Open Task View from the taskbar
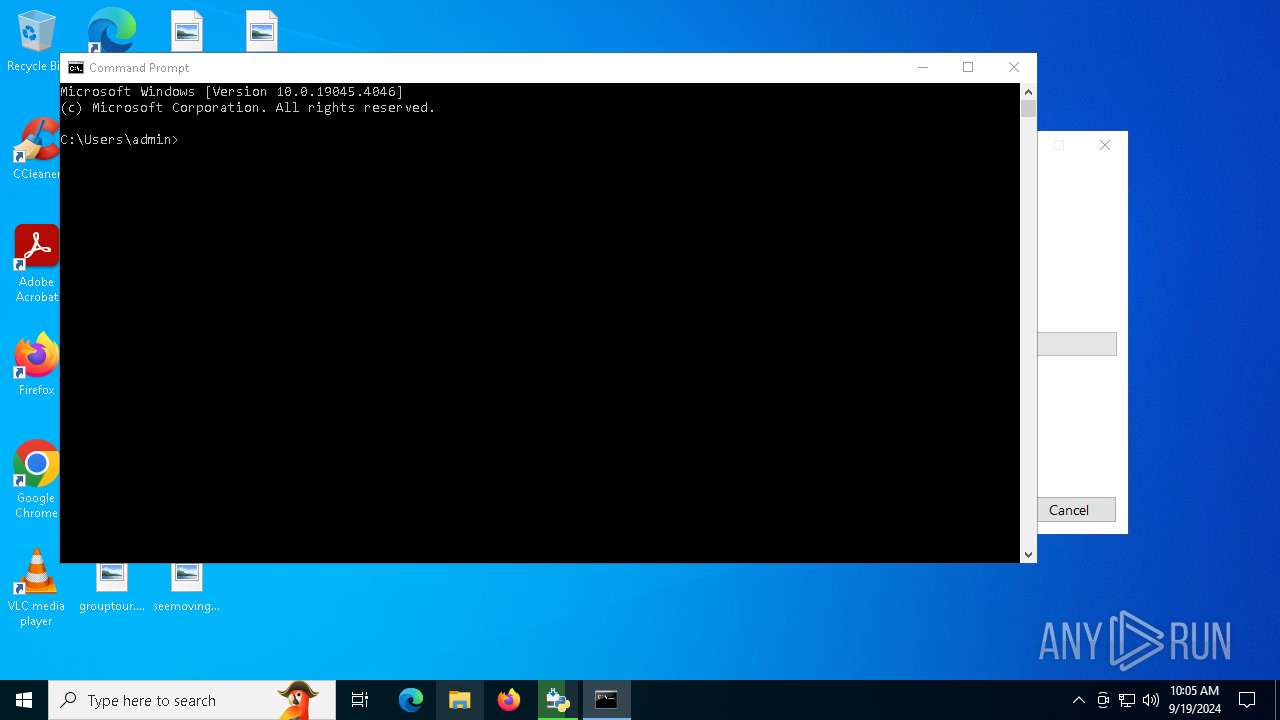 click(x=360, y=700)
